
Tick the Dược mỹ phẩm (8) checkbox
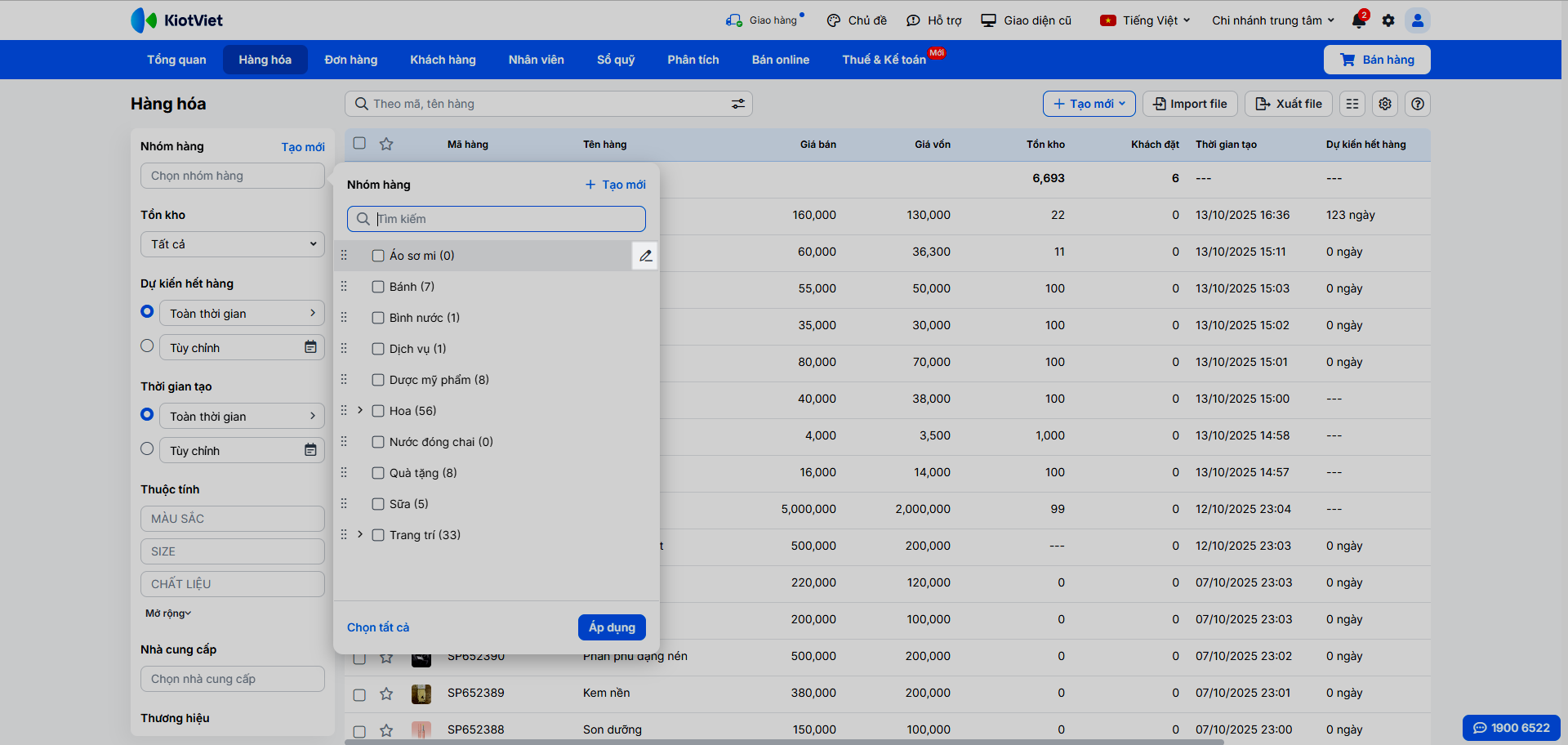[378, 380]
